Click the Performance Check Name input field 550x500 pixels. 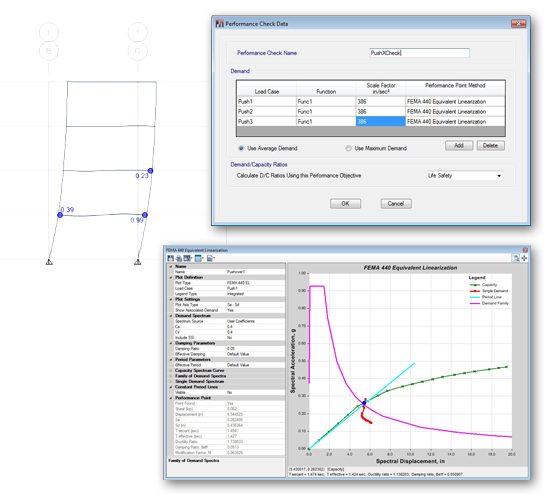[x=420, y=53]
